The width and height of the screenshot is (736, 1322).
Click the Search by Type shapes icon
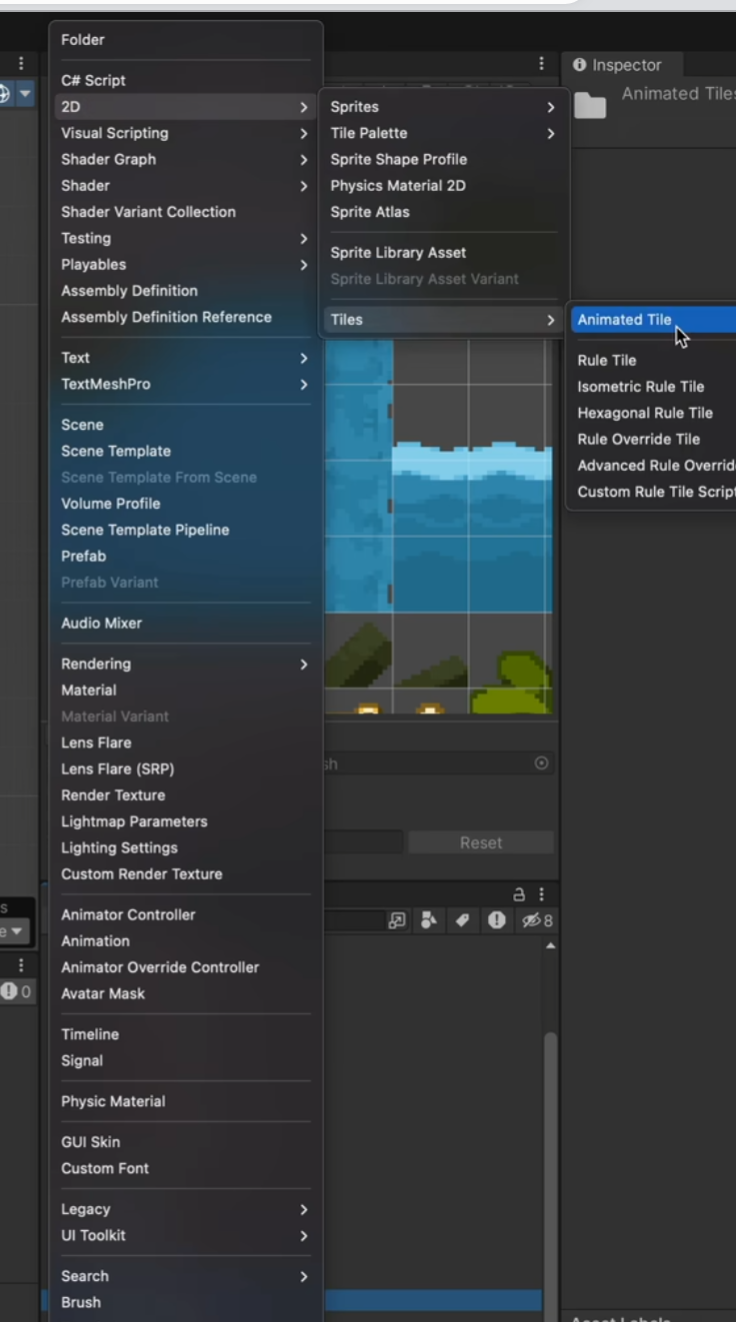429,921
